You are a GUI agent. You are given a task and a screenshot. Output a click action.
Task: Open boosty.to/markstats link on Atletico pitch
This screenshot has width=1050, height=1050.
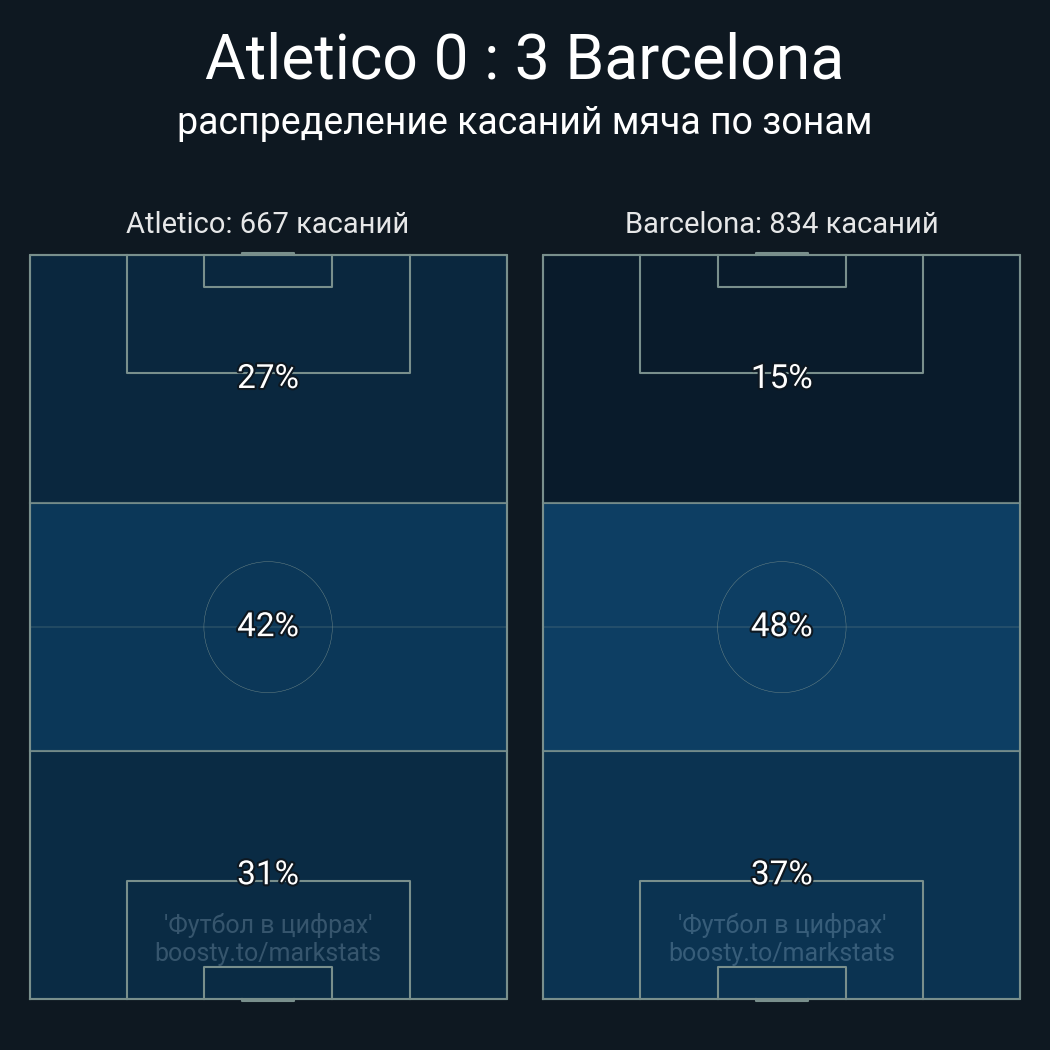click(x=268, y=952)
